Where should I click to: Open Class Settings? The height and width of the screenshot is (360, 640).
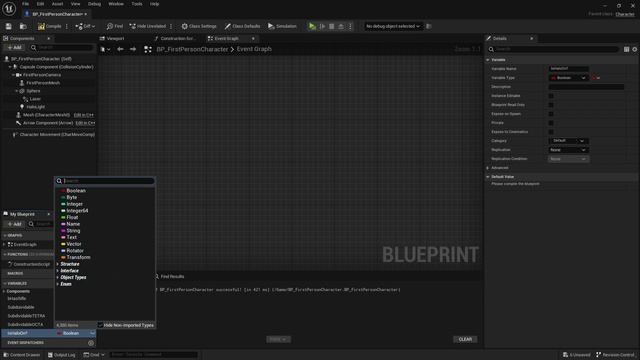click(x=199, y=26)
